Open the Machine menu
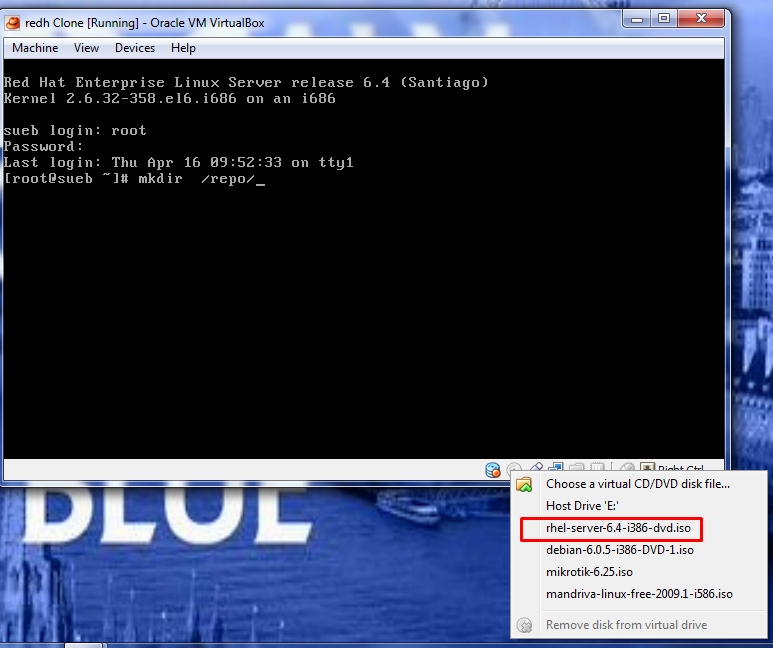The image size is (773, 648). [35, 48]
